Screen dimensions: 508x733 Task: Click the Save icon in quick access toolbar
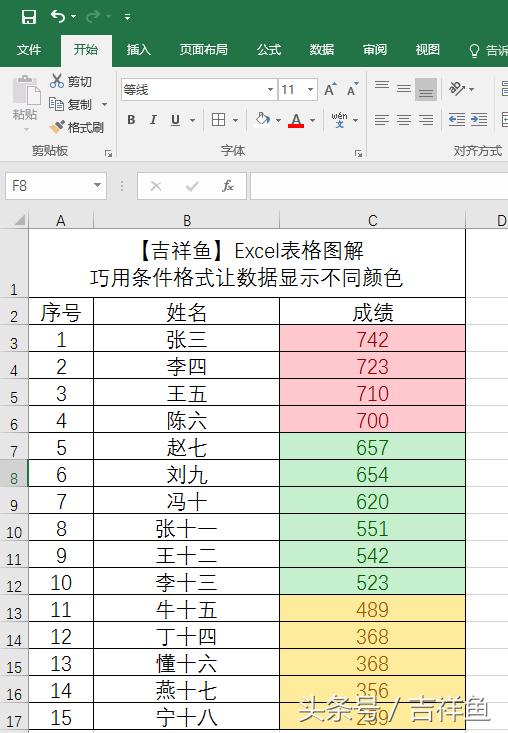[x=29, y=17]
